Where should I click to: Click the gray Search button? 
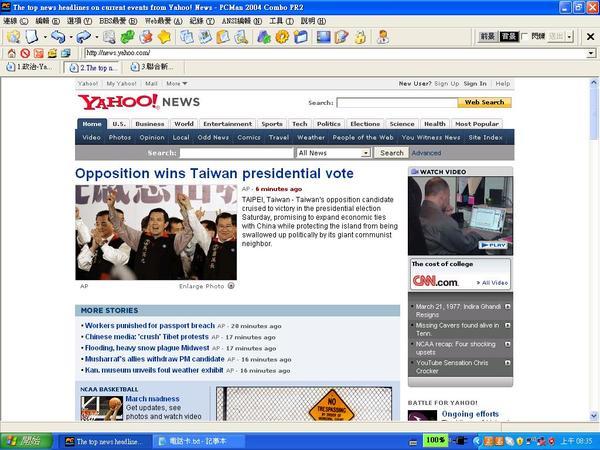391,153
